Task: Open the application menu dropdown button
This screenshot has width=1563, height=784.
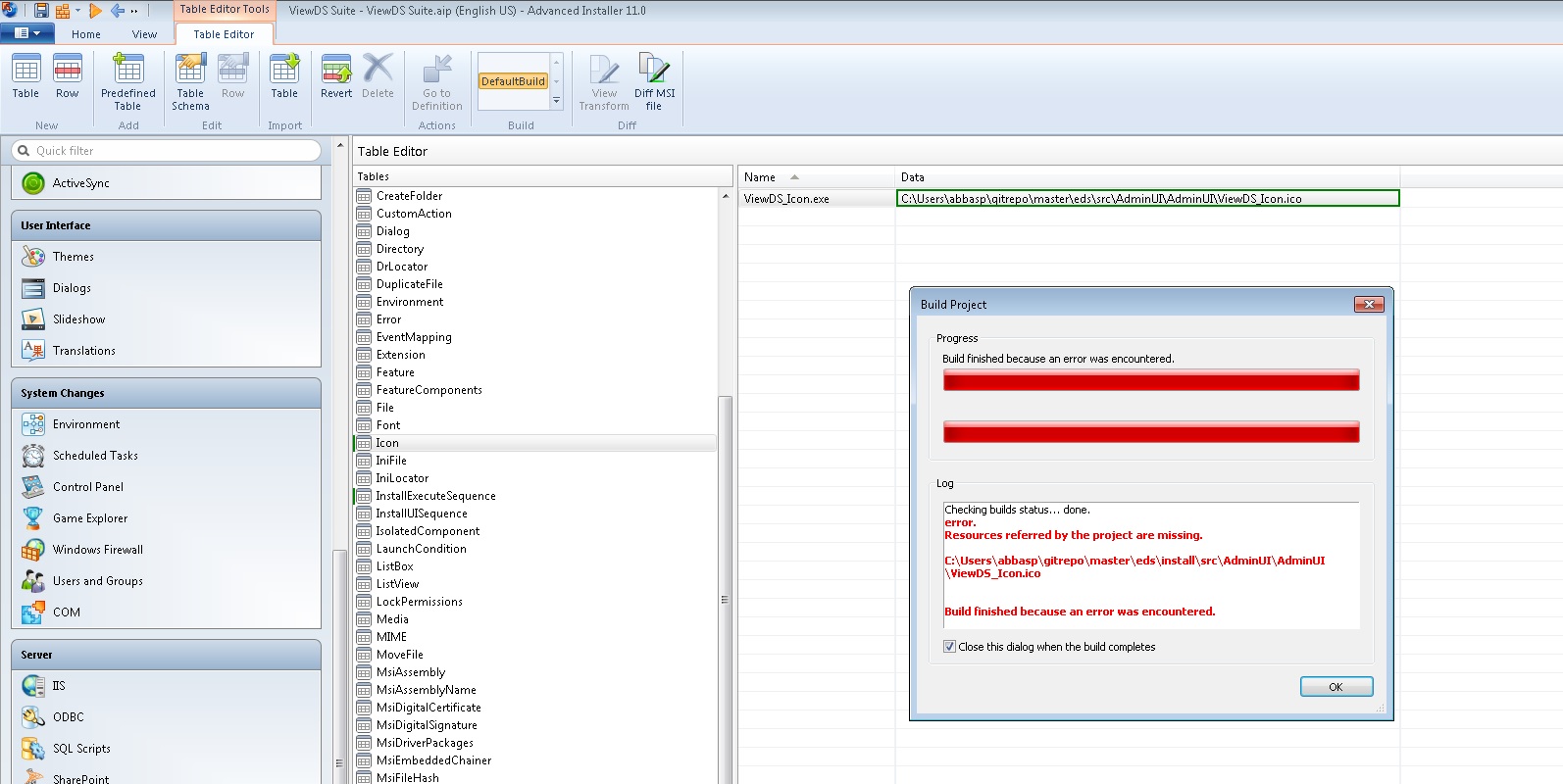Action: (x=27, y=33)
